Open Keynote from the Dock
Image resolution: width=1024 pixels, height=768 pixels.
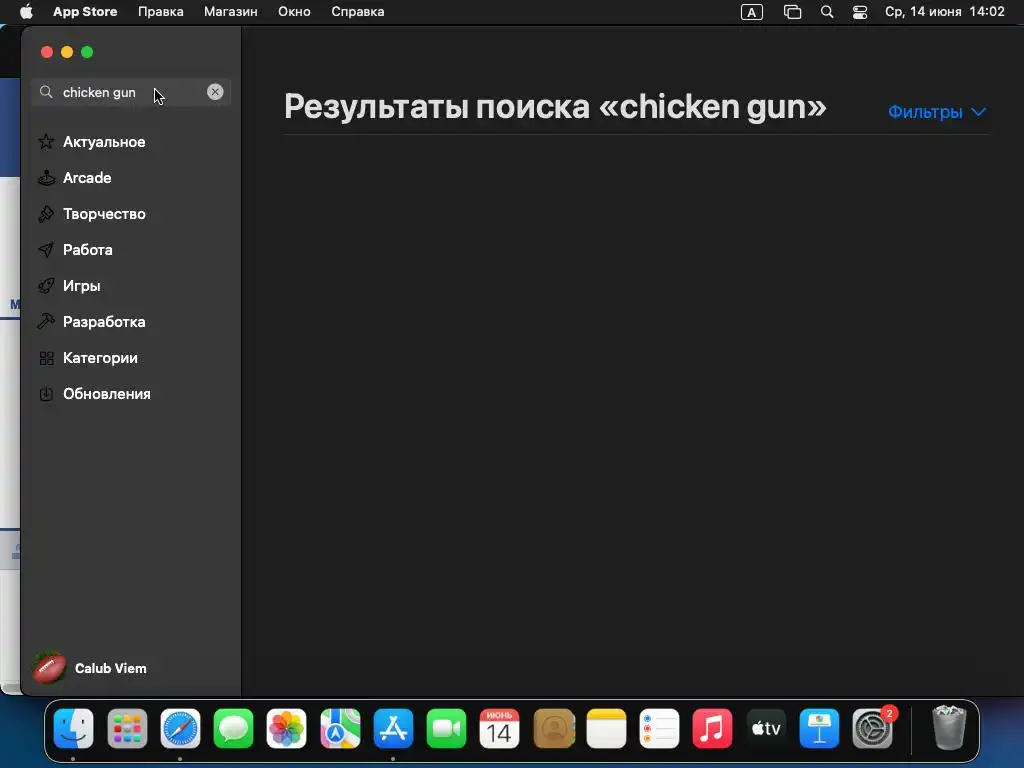pyautogui.click(x=819, y=728)
